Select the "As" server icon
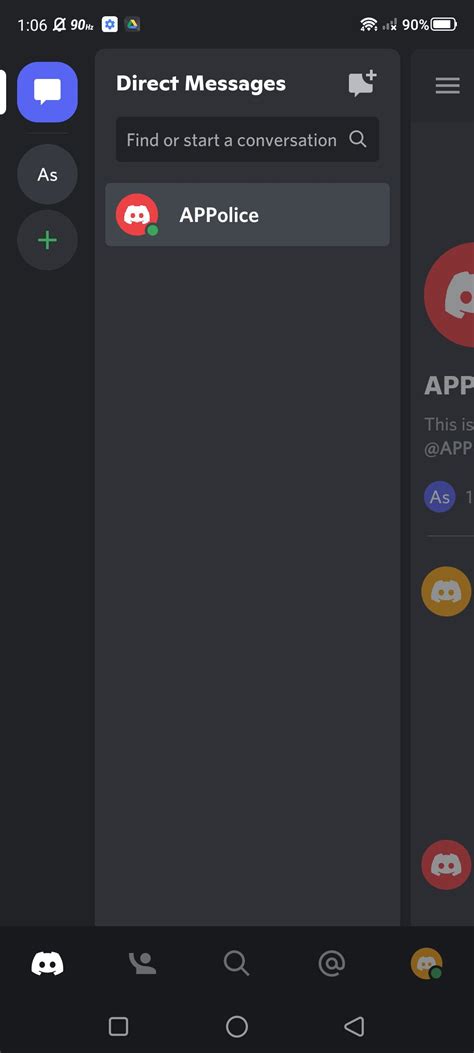The width and height of the screenshot is (474, 1053). click(47, 175)
